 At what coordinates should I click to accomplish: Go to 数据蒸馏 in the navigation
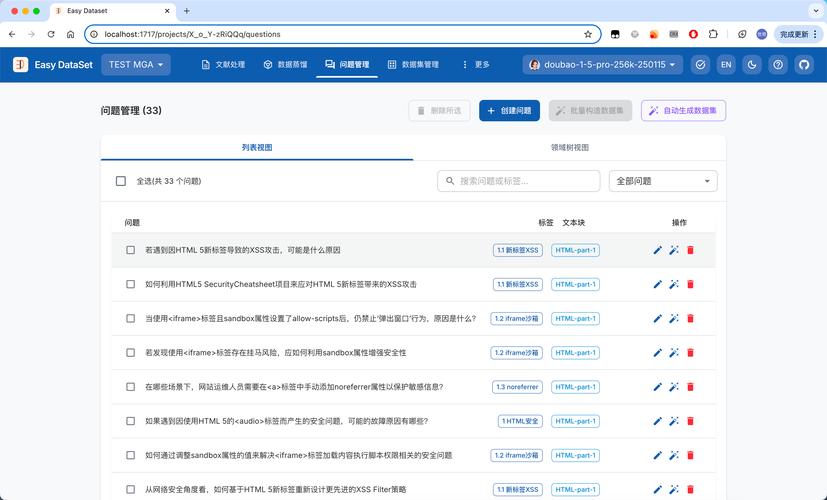click(x=285, y=65)
